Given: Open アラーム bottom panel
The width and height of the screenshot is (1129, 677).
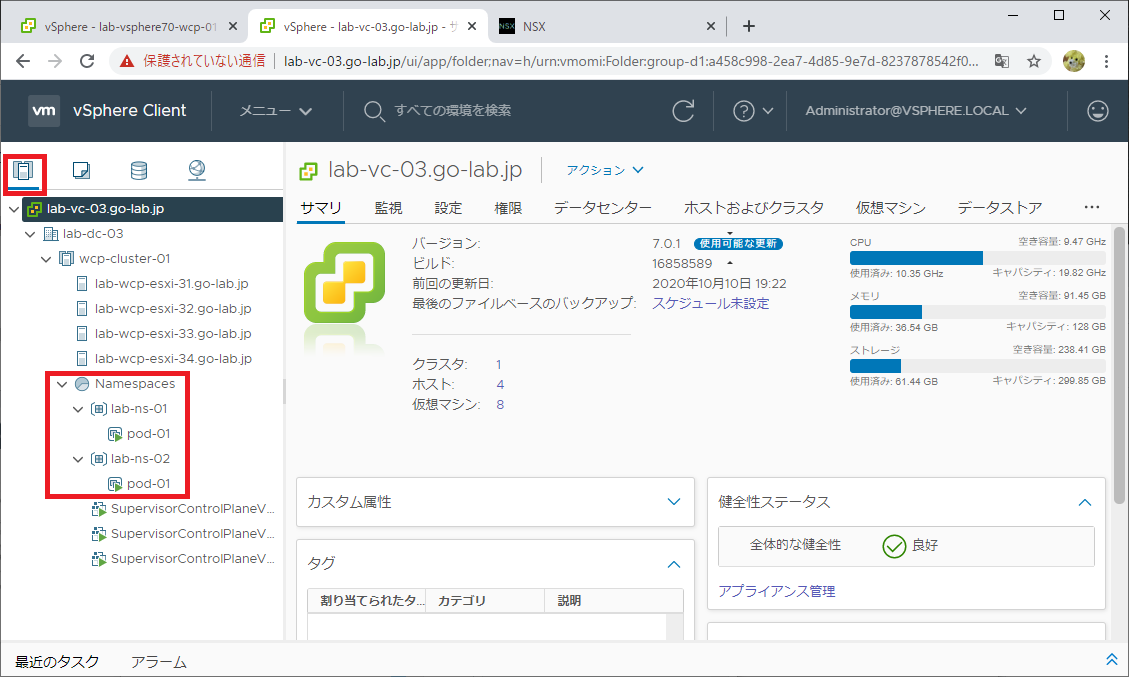Looking at the screenshot, I should 158,662.
